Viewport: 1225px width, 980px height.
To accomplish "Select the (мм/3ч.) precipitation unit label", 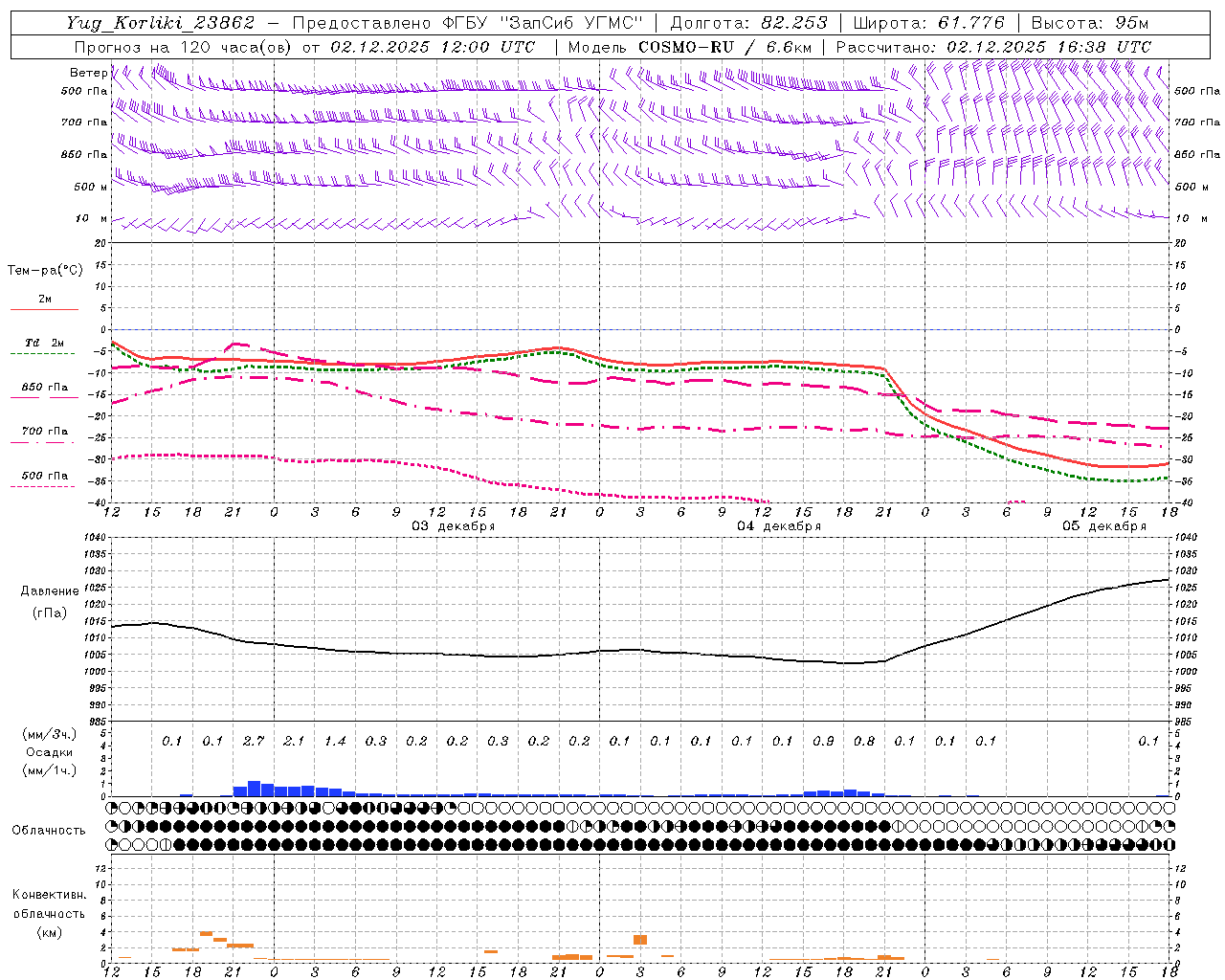I will [x=49, y=734].
